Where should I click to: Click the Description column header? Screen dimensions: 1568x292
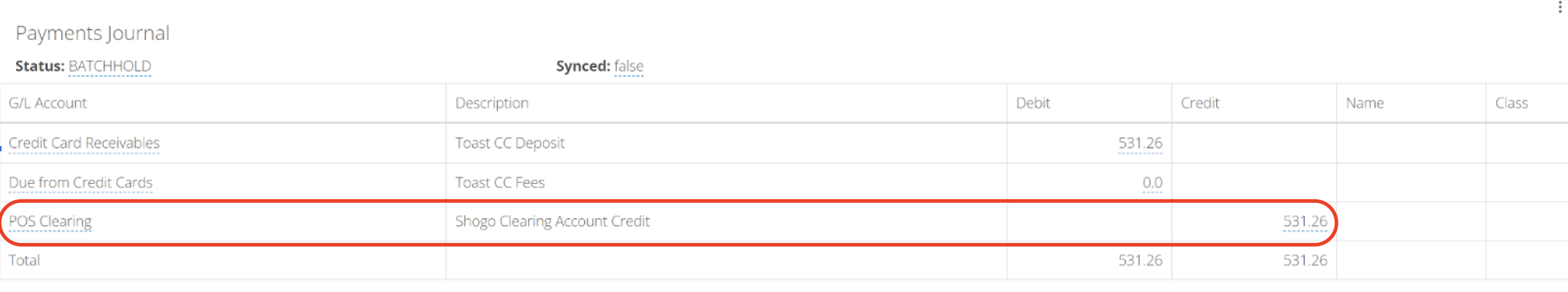492,103
